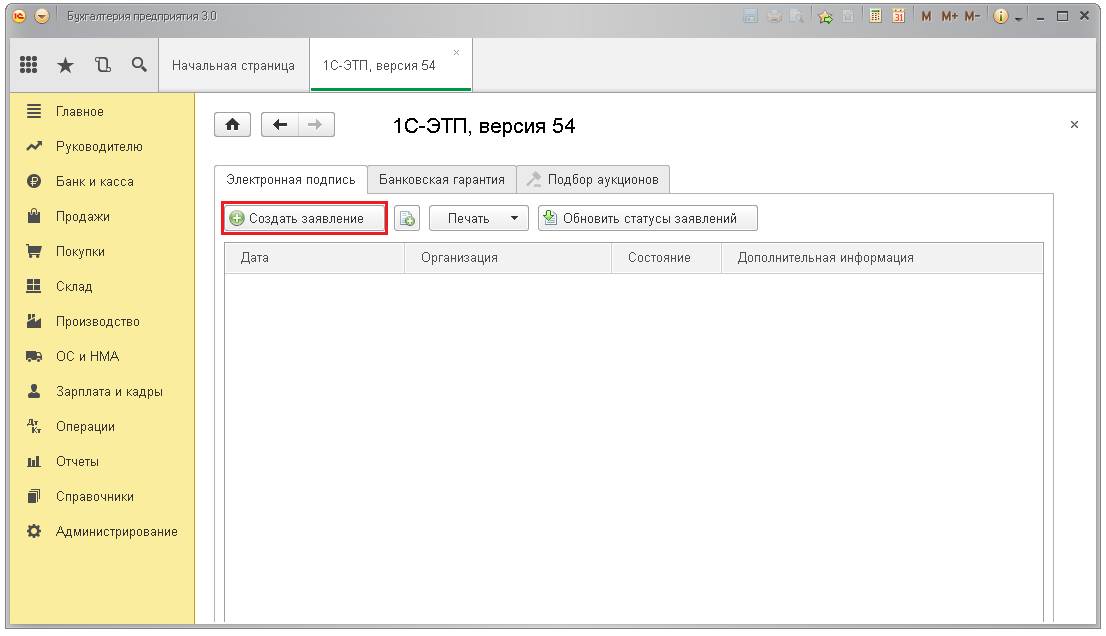Click the M memory button

coord(926,16)
